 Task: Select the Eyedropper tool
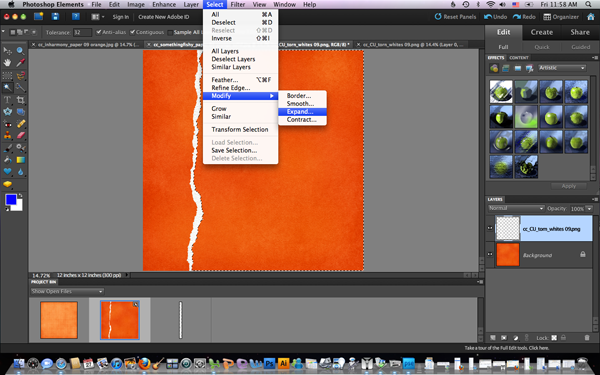coord(20,63)
